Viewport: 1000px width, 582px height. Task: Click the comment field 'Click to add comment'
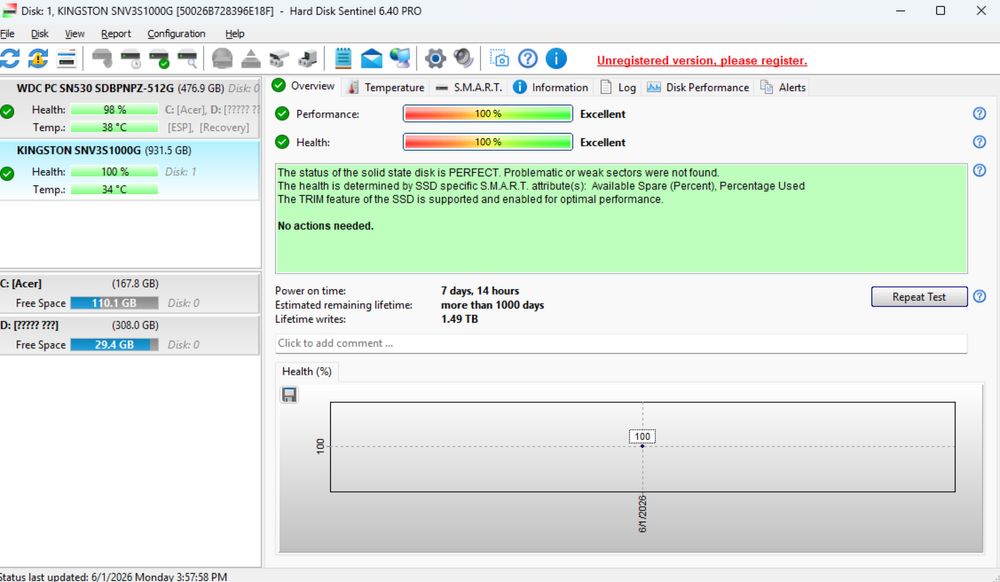pos(621,343)
